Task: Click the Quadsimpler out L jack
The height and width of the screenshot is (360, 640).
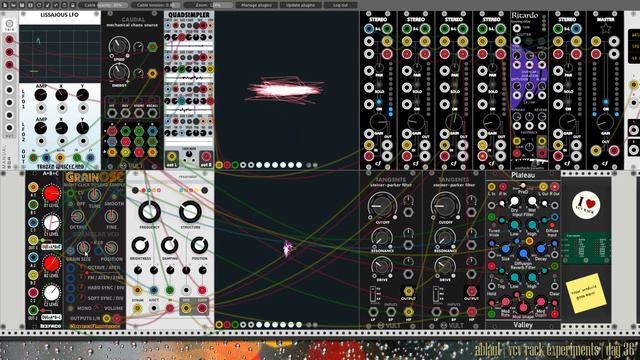Action: [x=172, y=156]
